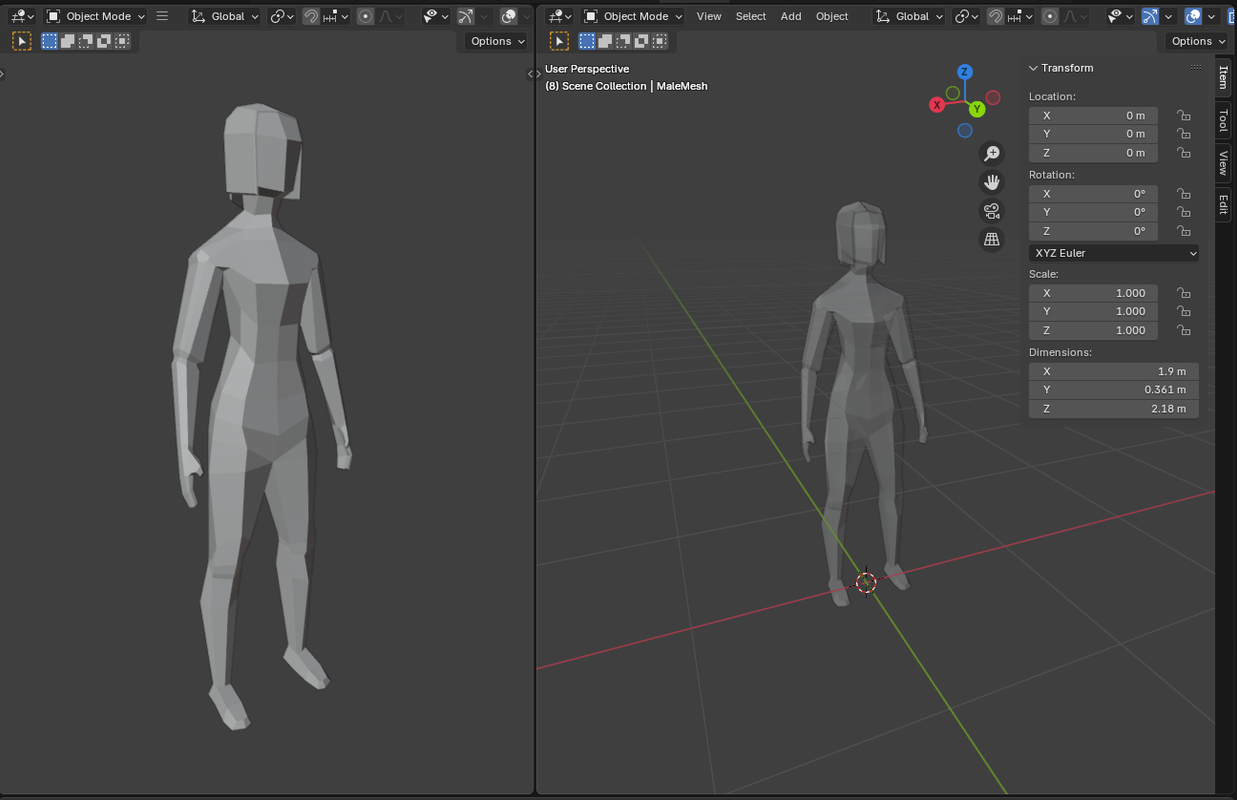Toggle the camera view button

tap(992, 211)
